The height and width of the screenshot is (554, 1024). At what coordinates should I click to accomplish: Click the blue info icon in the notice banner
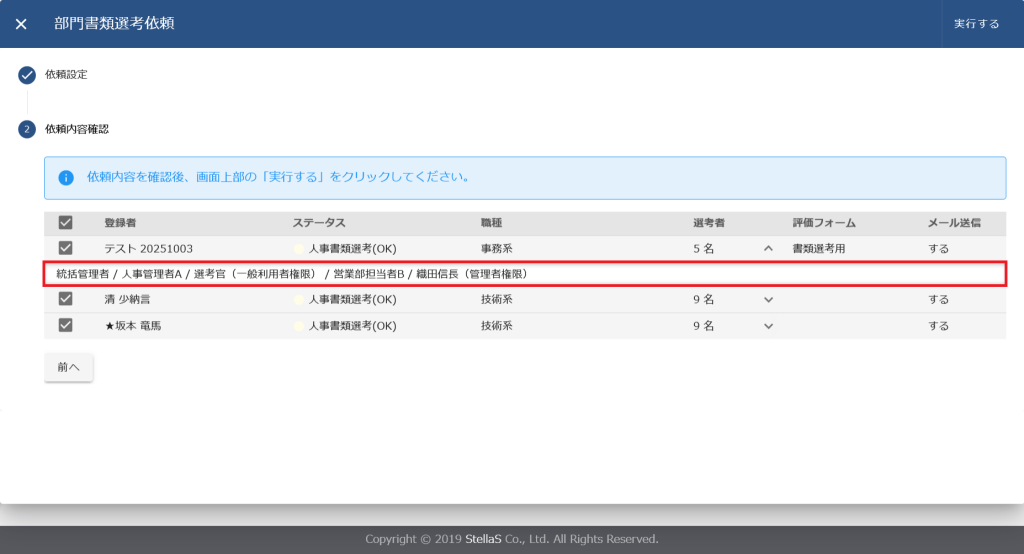(x=66, y=178)
